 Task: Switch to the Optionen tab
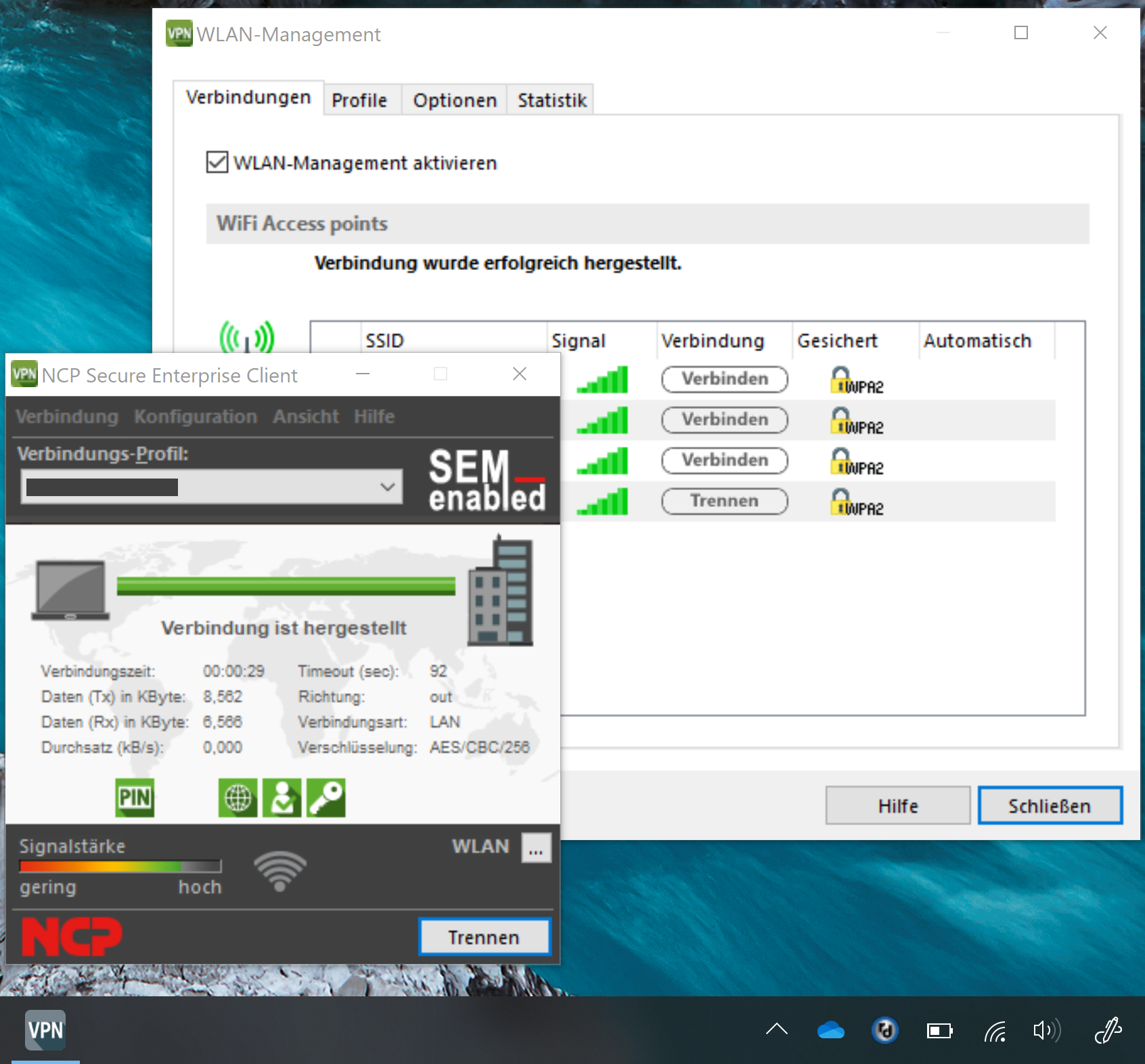click(455, 100)
